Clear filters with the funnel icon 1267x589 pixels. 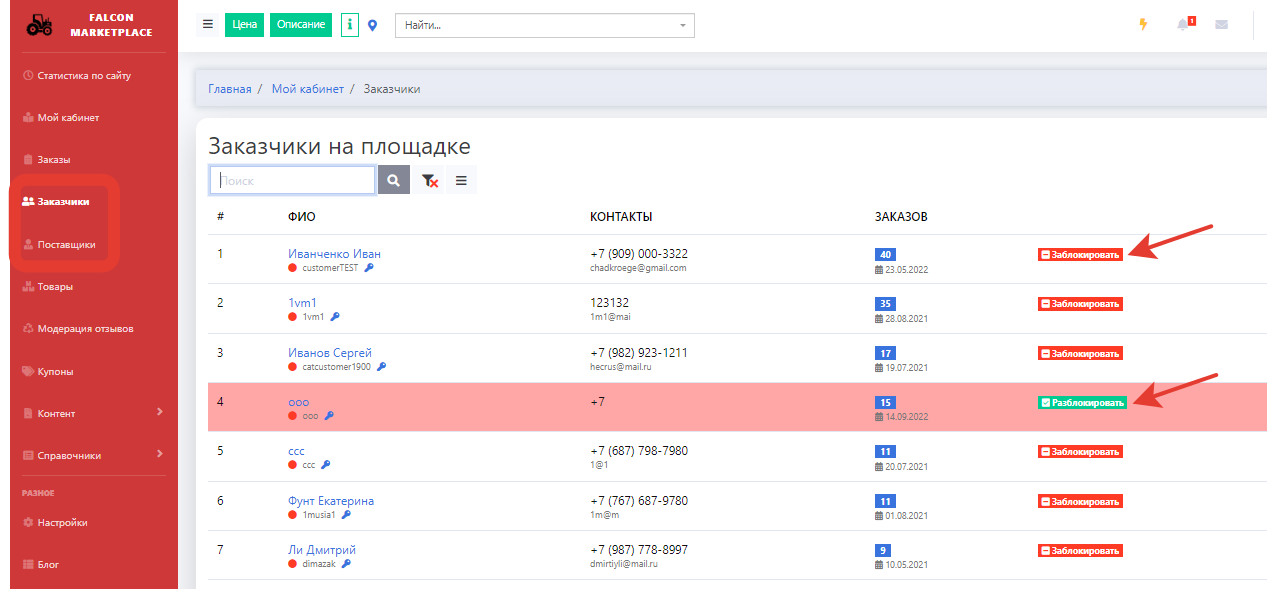point(429,180)
